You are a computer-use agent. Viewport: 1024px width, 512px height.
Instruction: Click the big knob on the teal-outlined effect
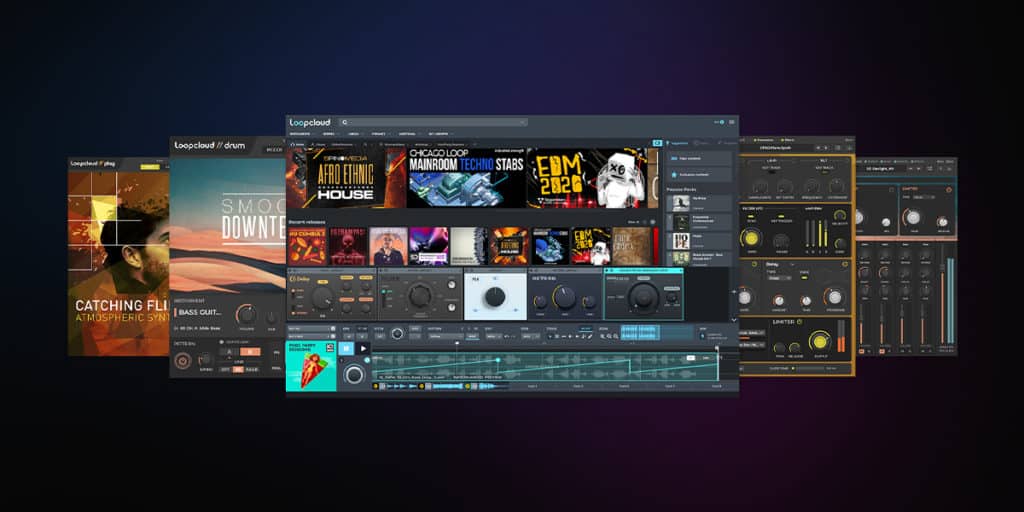click(x=643, y=298)
